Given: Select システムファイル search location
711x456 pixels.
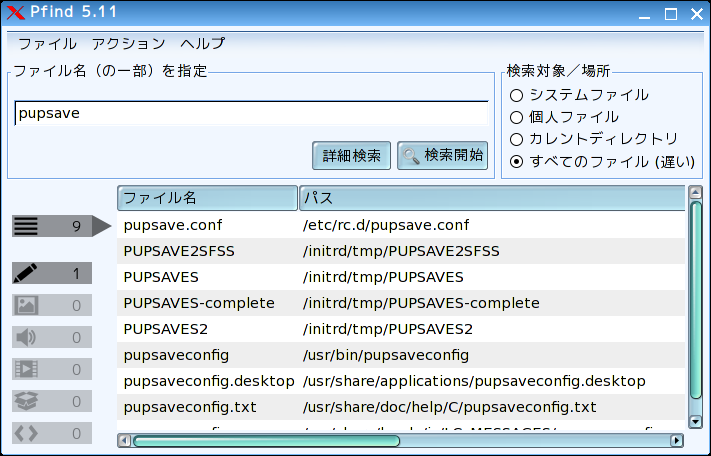Looking at the screenshot, I should click(x=579, y=95).
